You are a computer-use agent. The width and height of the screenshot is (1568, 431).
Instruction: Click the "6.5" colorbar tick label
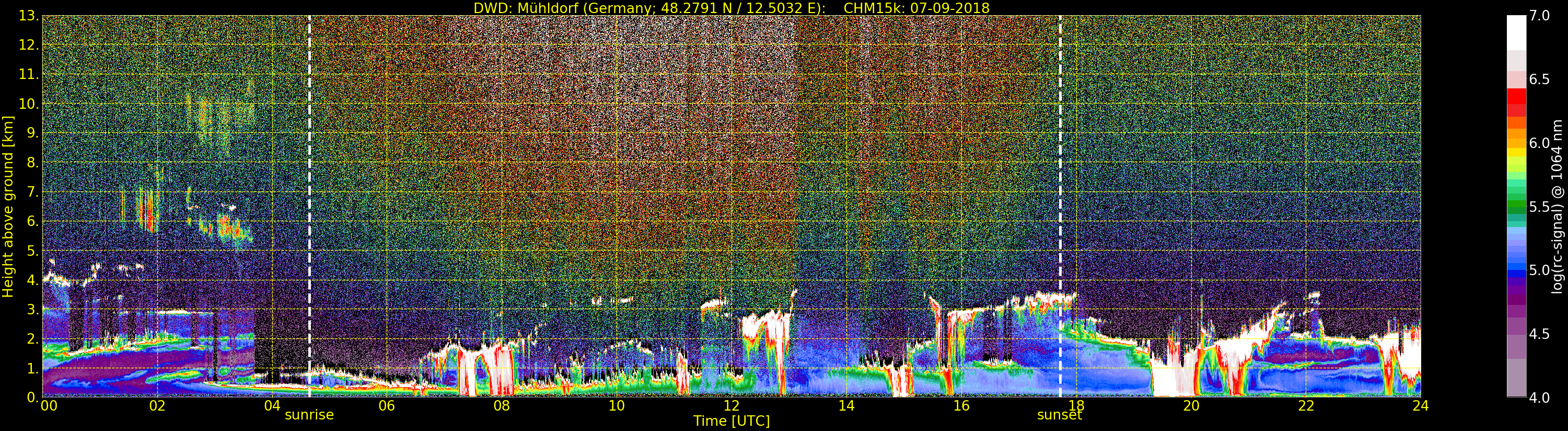pyautogui.click(x=1539, y=80)
